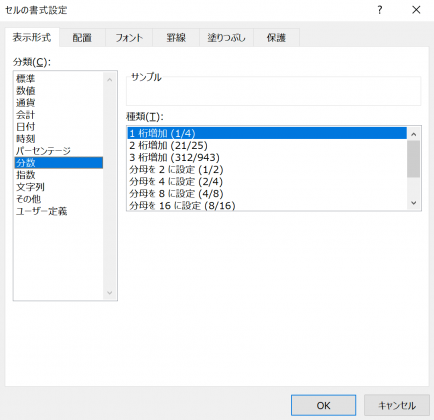Viewport: 434px width, 420px height.
Task: Select 数値 in the category list
Action: click(26, 91)
